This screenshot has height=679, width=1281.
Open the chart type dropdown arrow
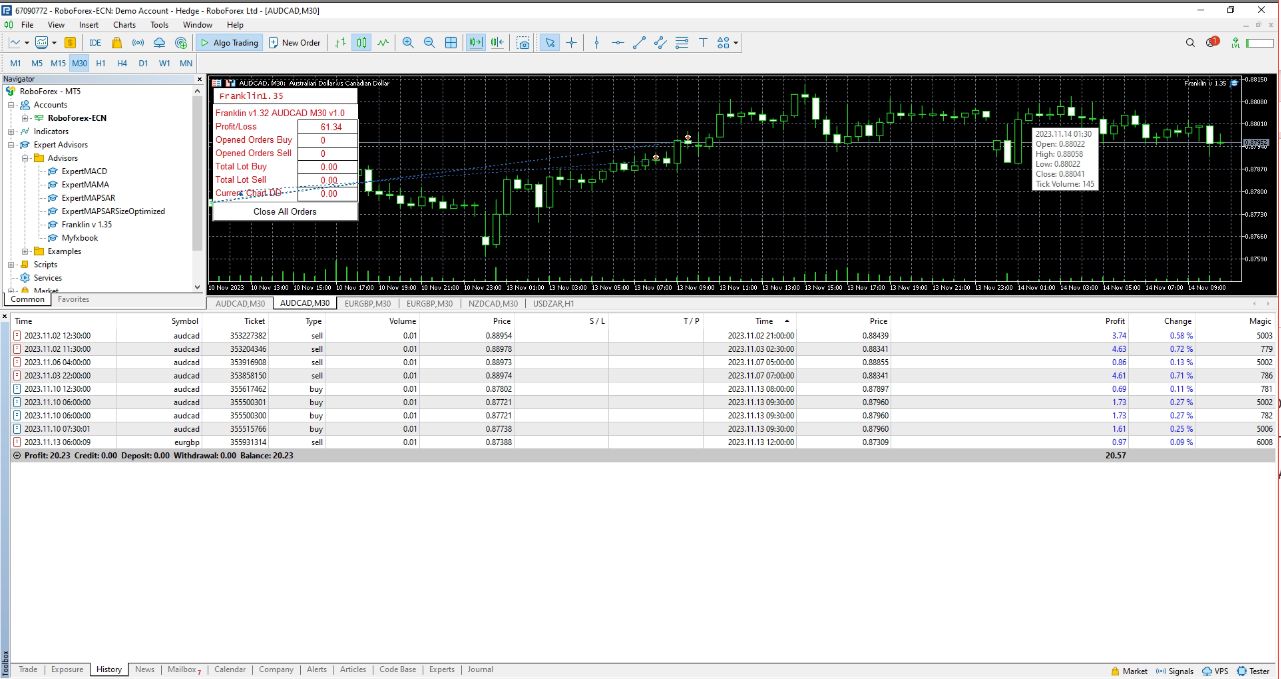tap(27, 43)
